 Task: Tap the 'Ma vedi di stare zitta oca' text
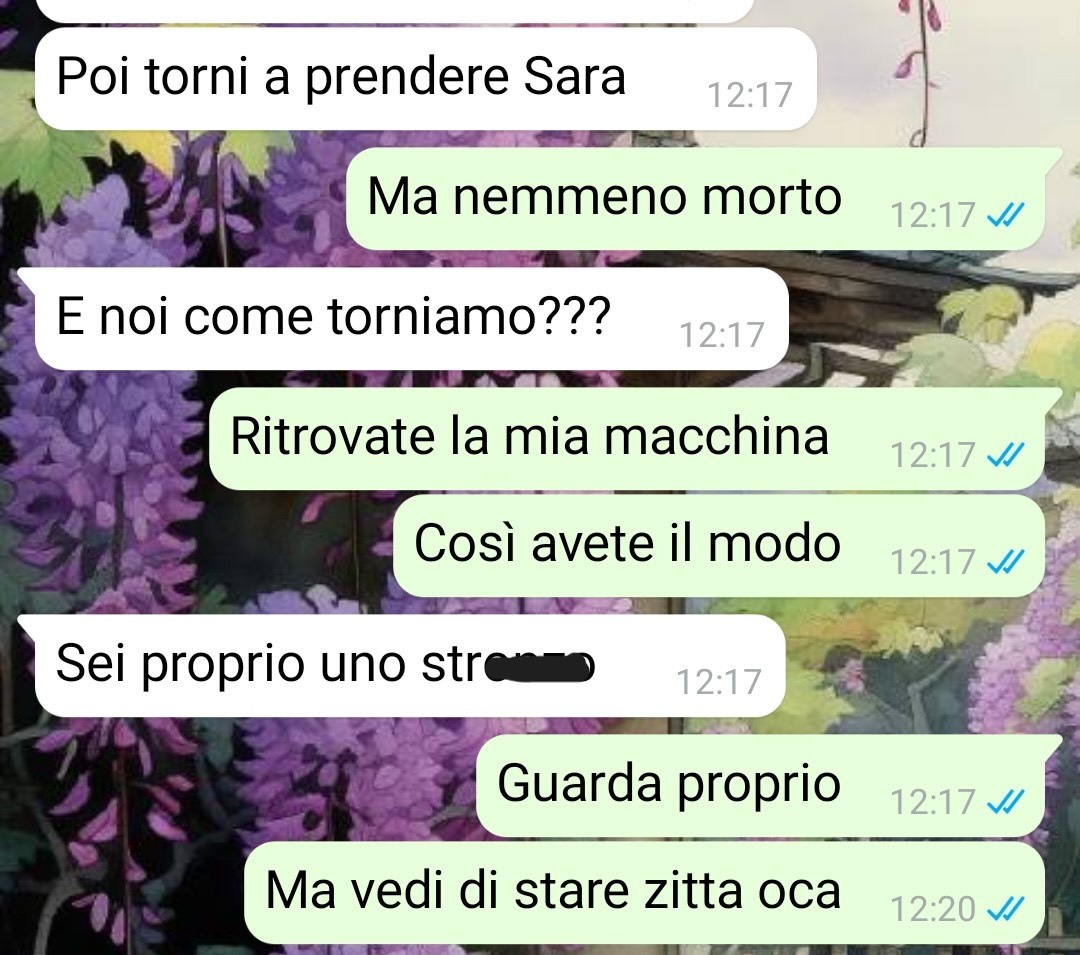pyautogui.click(x=553, y=891)
